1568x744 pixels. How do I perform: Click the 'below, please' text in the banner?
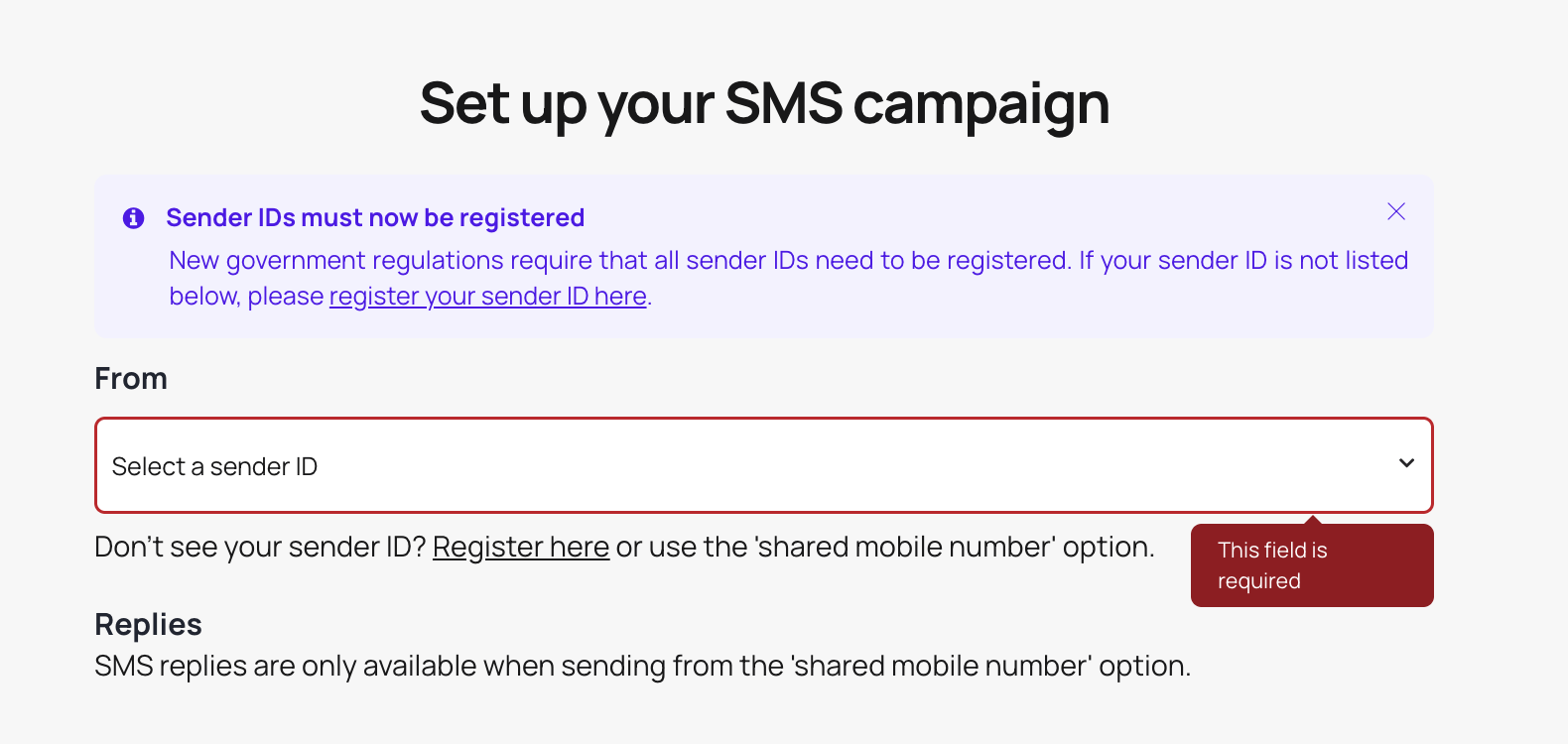(x=246, y=297)
